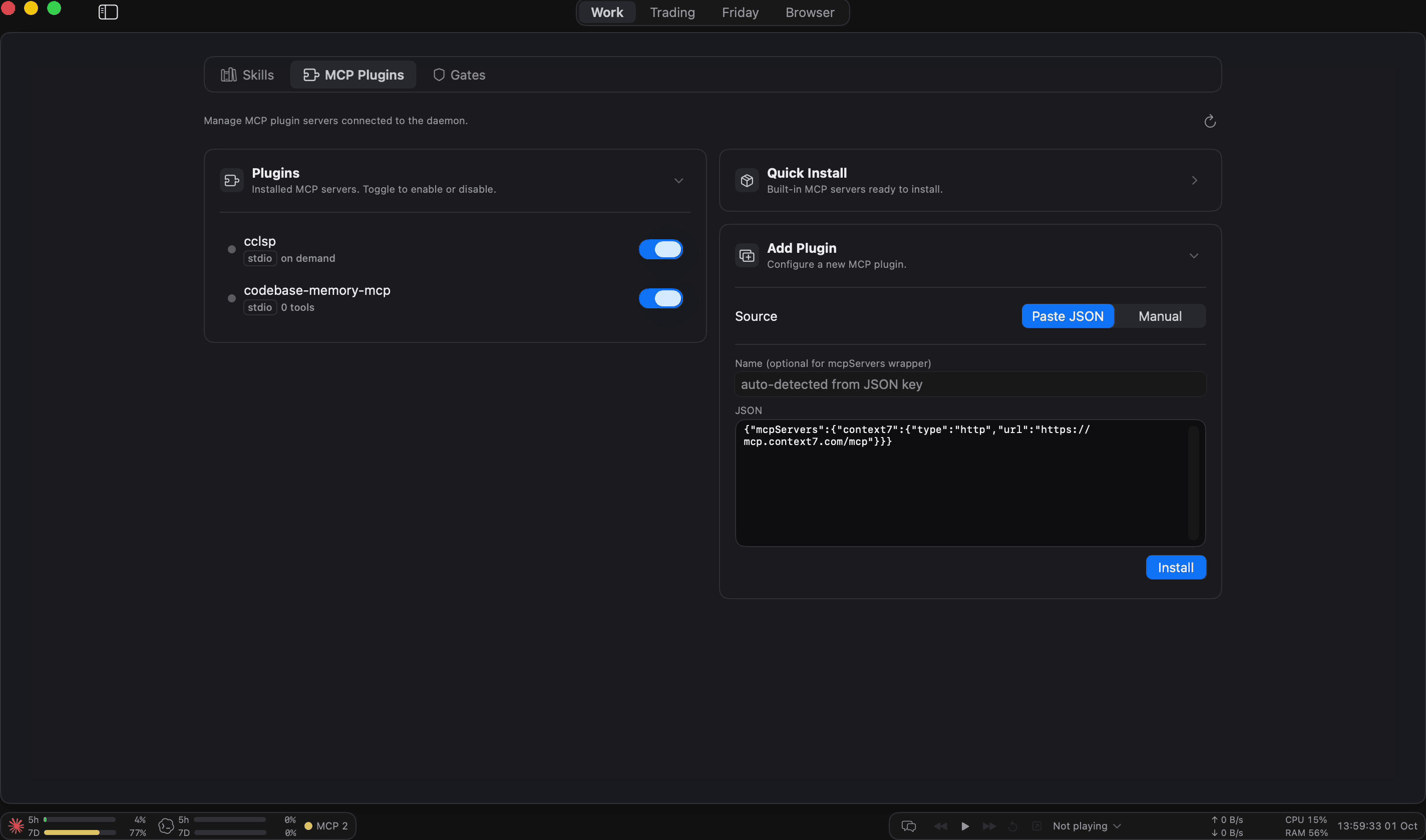Open the Not playing dropdown

1087,826
